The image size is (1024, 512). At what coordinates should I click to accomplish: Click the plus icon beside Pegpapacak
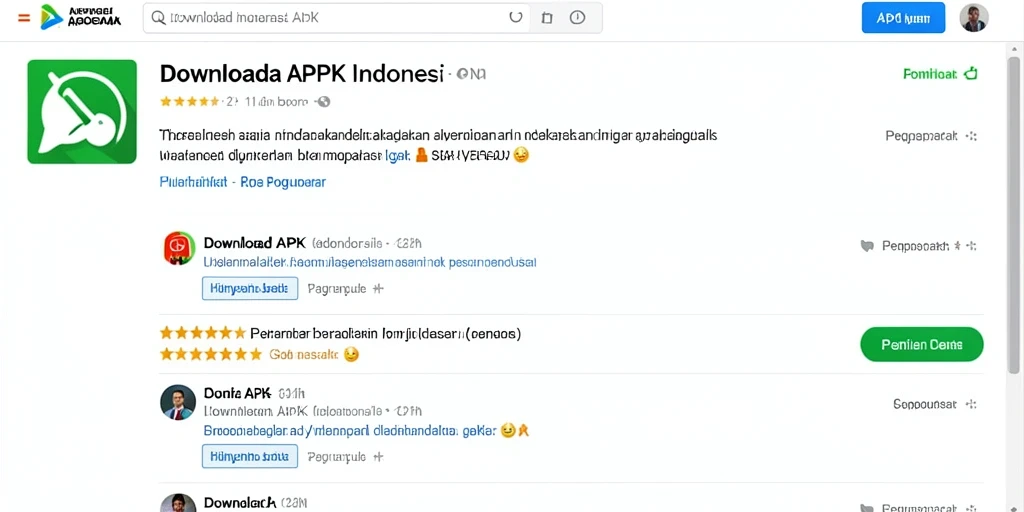click(972, 136)
